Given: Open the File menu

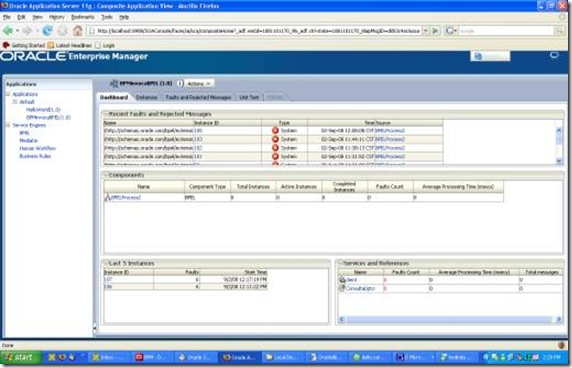Looking at the screenshot, I should tap(7, 17).
